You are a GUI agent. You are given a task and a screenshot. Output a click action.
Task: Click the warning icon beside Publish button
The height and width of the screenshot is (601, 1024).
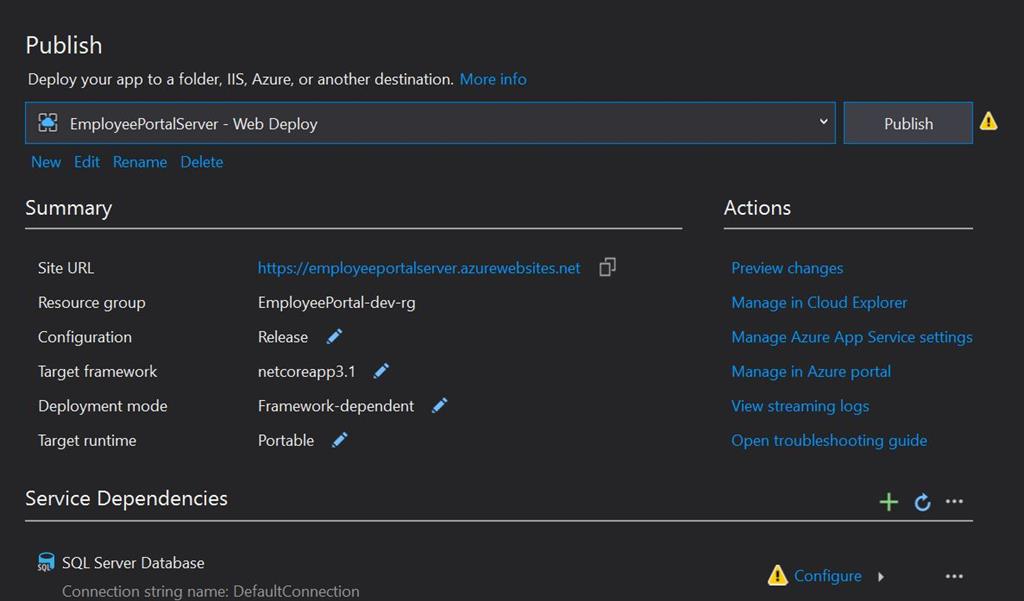pos(988,122)
